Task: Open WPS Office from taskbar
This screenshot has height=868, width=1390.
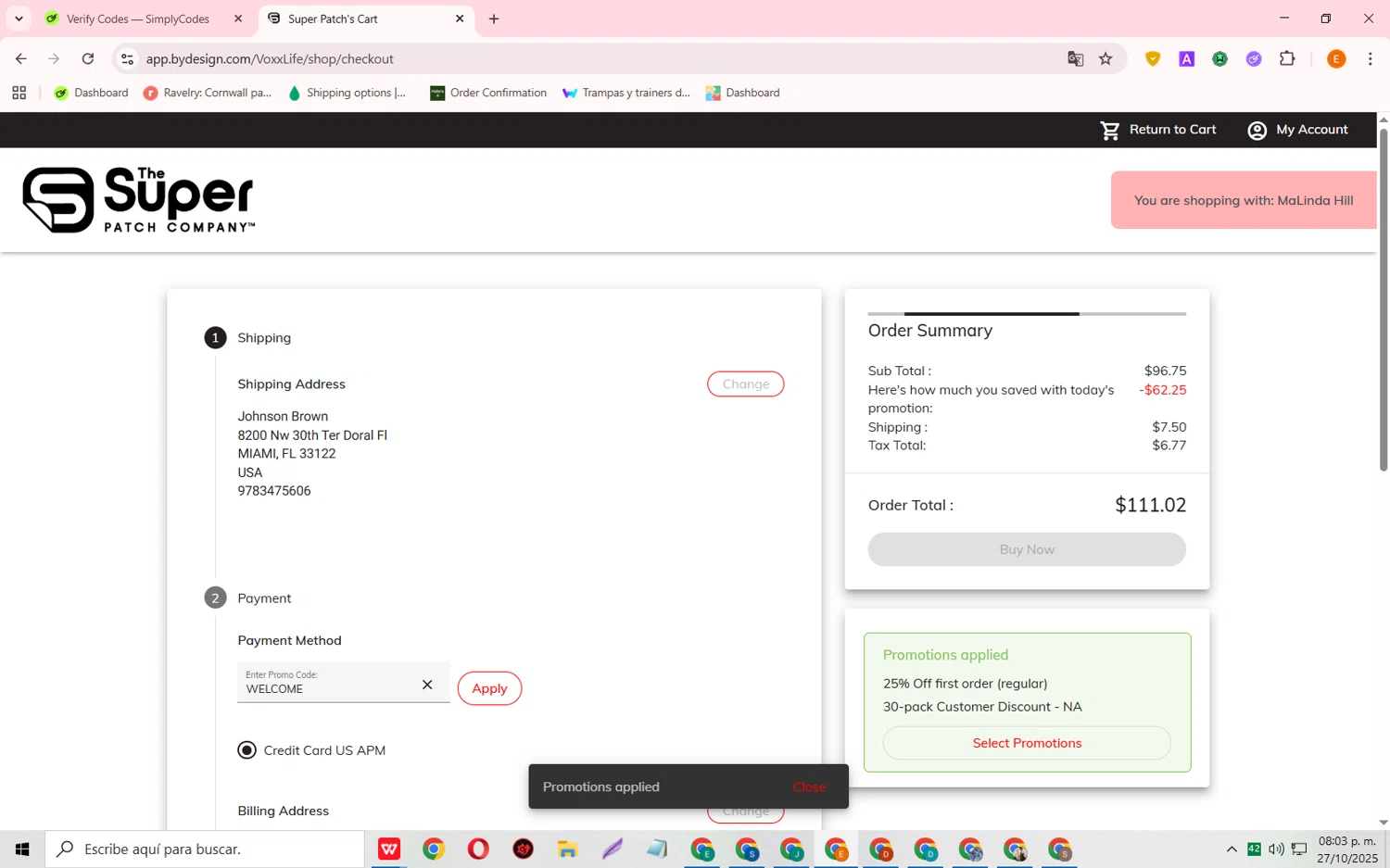Action: 389,849
